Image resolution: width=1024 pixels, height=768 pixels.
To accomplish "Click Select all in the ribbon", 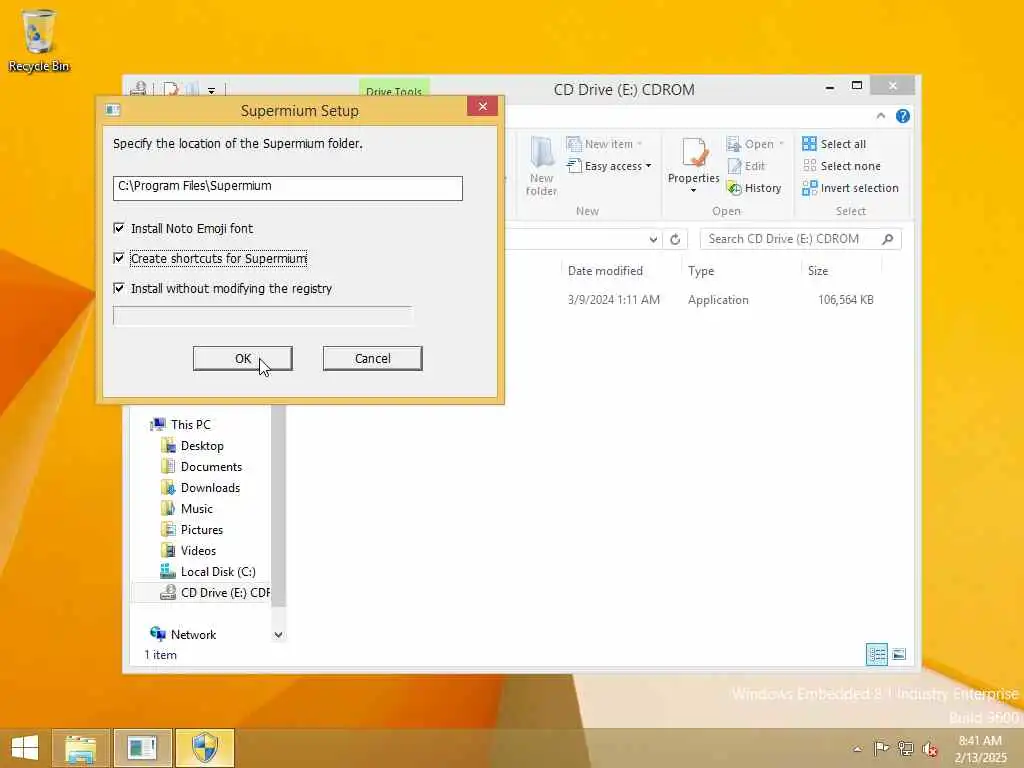I will pos(834,144).
